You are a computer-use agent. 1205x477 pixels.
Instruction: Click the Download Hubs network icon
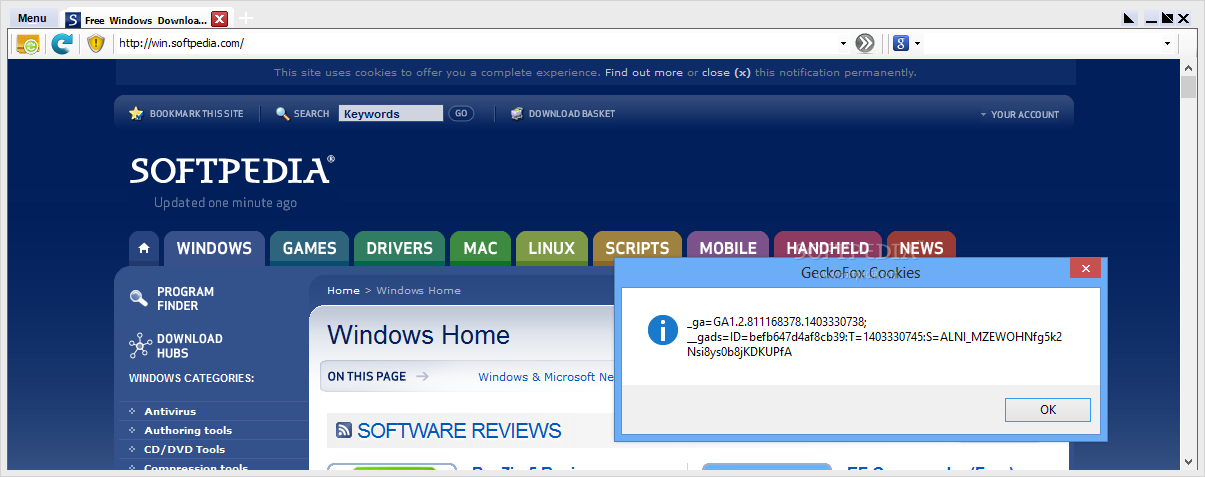(x=140, y=346)
